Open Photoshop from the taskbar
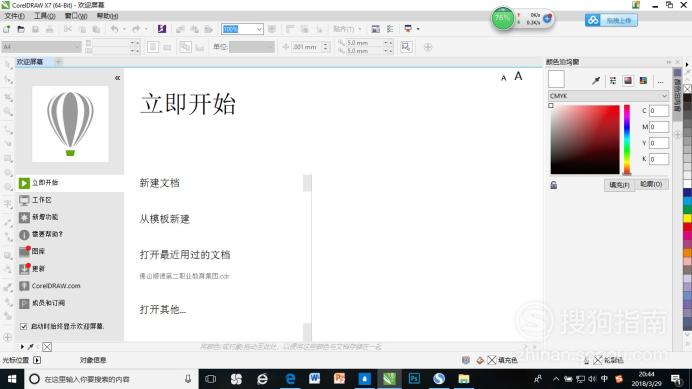Screen dimensions: 692x389 click(414, 379)
